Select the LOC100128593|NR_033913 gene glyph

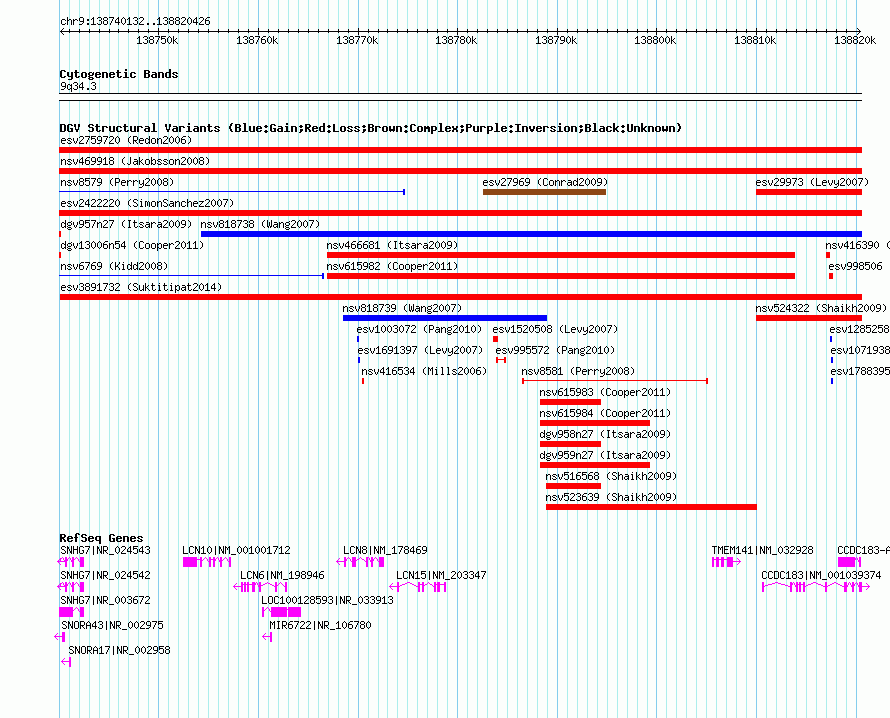pos(282,612)
